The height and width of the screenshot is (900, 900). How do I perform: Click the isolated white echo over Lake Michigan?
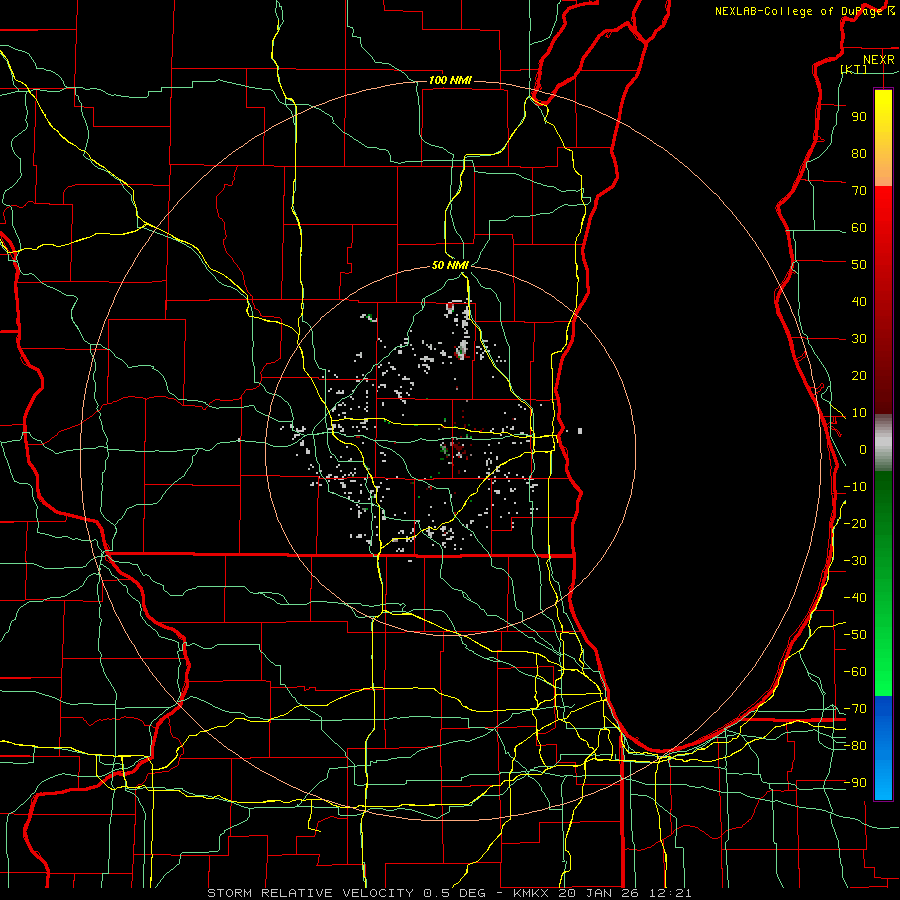(580, 430)
